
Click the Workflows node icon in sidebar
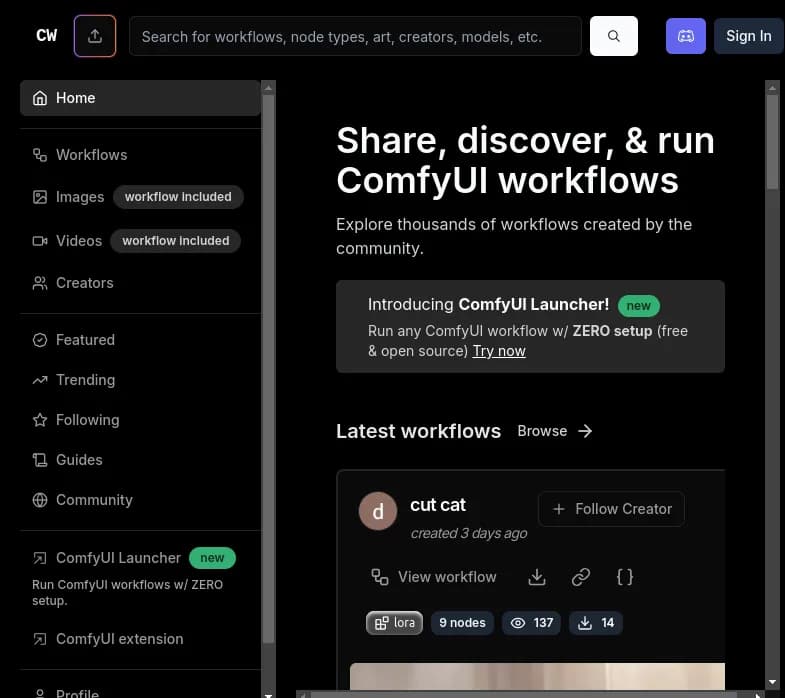(40, 155)
